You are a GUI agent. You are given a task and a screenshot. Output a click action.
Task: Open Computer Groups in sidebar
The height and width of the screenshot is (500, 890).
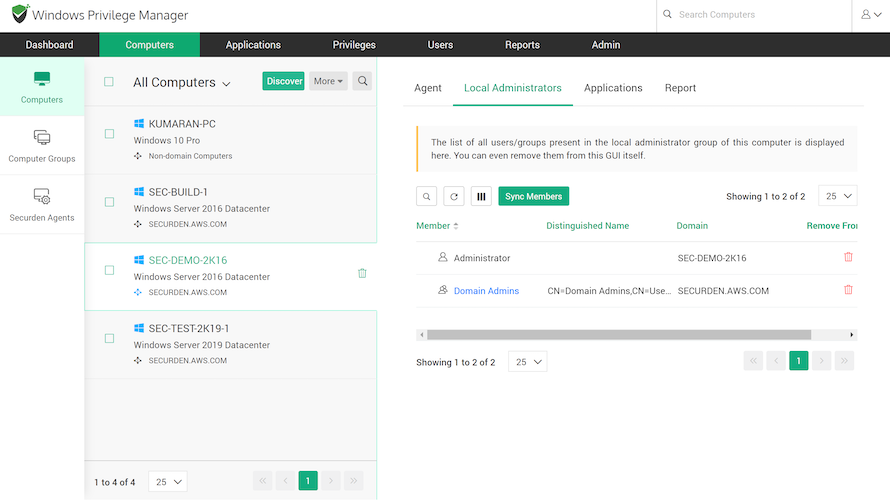click(x=42, y=146)
